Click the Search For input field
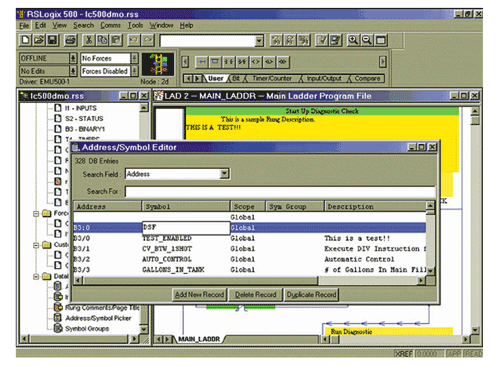500x366 pixels. [x=280, y=192]
